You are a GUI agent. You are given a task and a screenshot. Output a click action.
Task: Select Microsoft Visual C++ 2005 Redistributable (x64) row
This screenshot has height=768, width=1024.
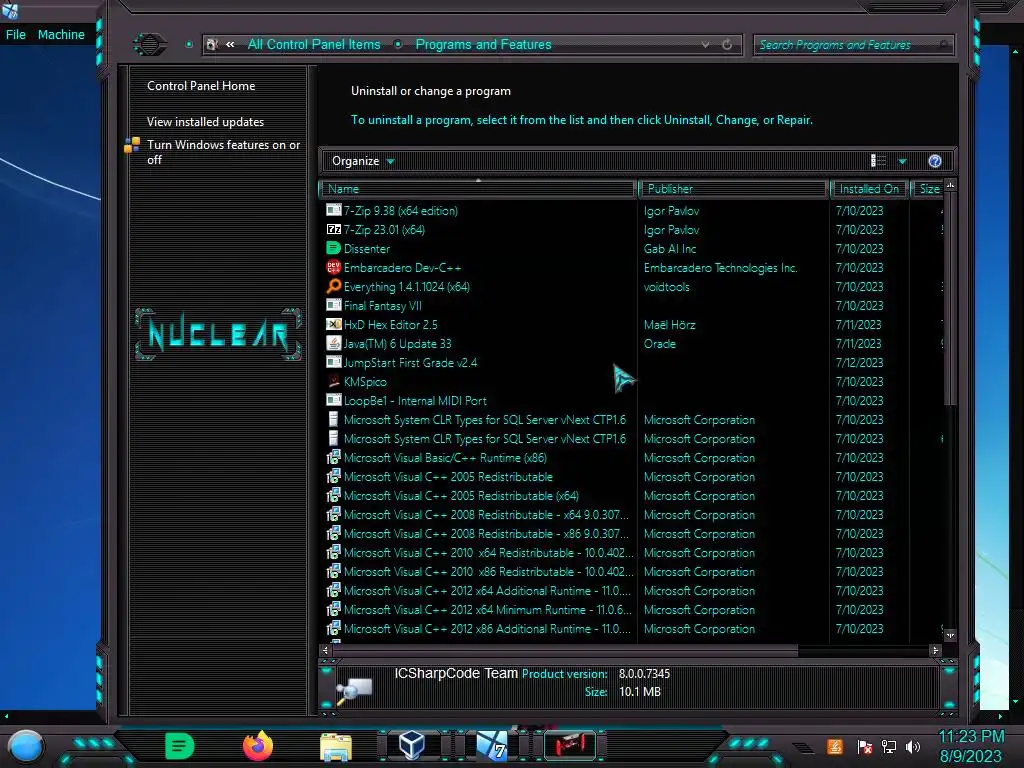pos(632,496)
